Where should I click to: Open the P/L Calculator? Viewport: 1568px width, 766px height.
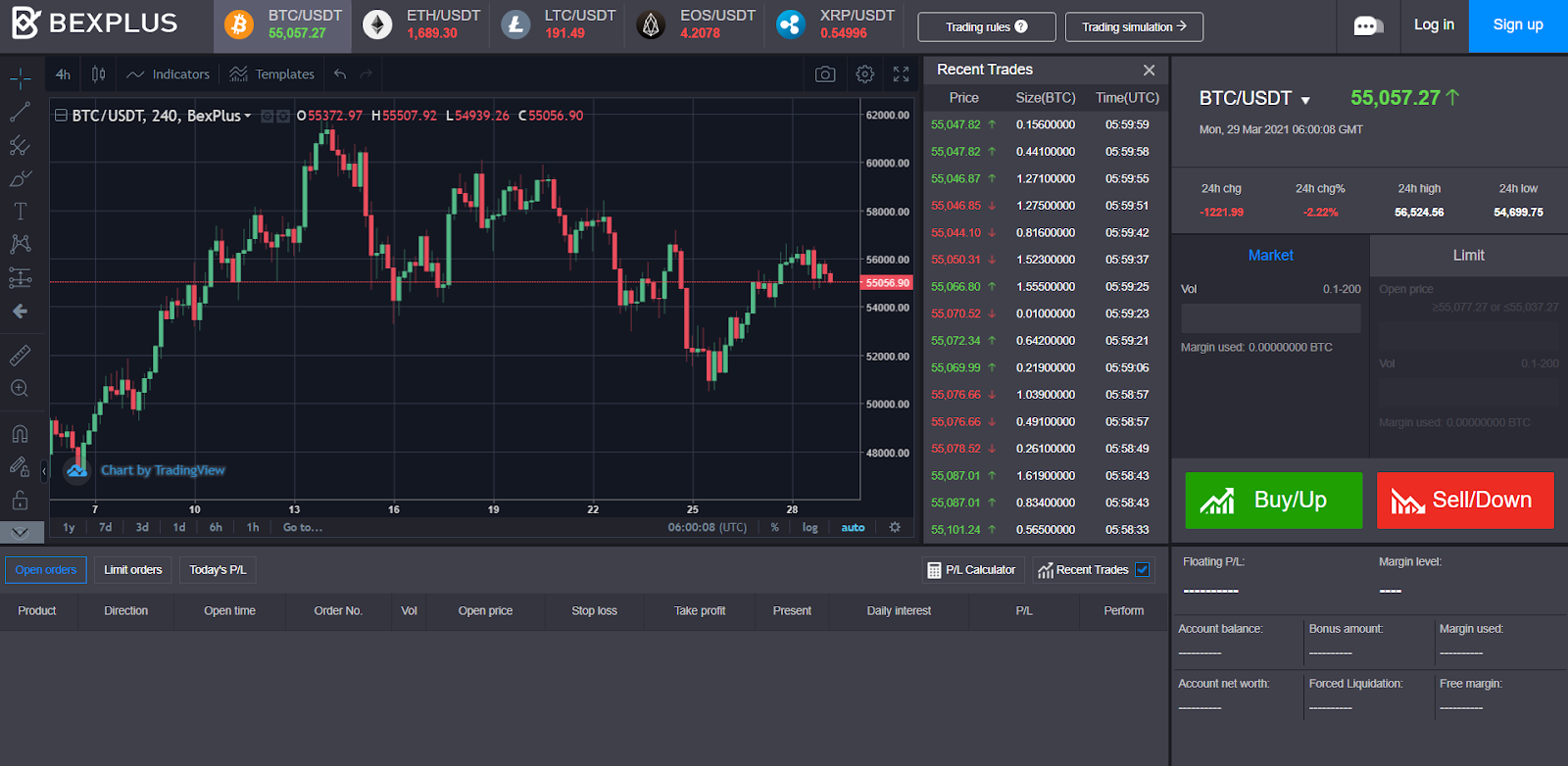[x=972, y=570]
